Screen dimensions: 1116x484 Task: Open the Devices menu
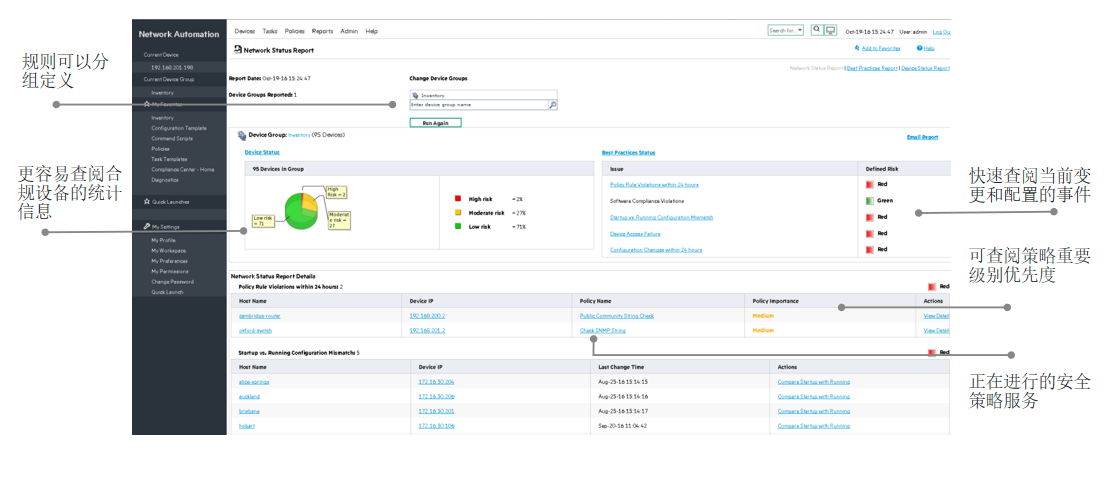coord(244,31)
